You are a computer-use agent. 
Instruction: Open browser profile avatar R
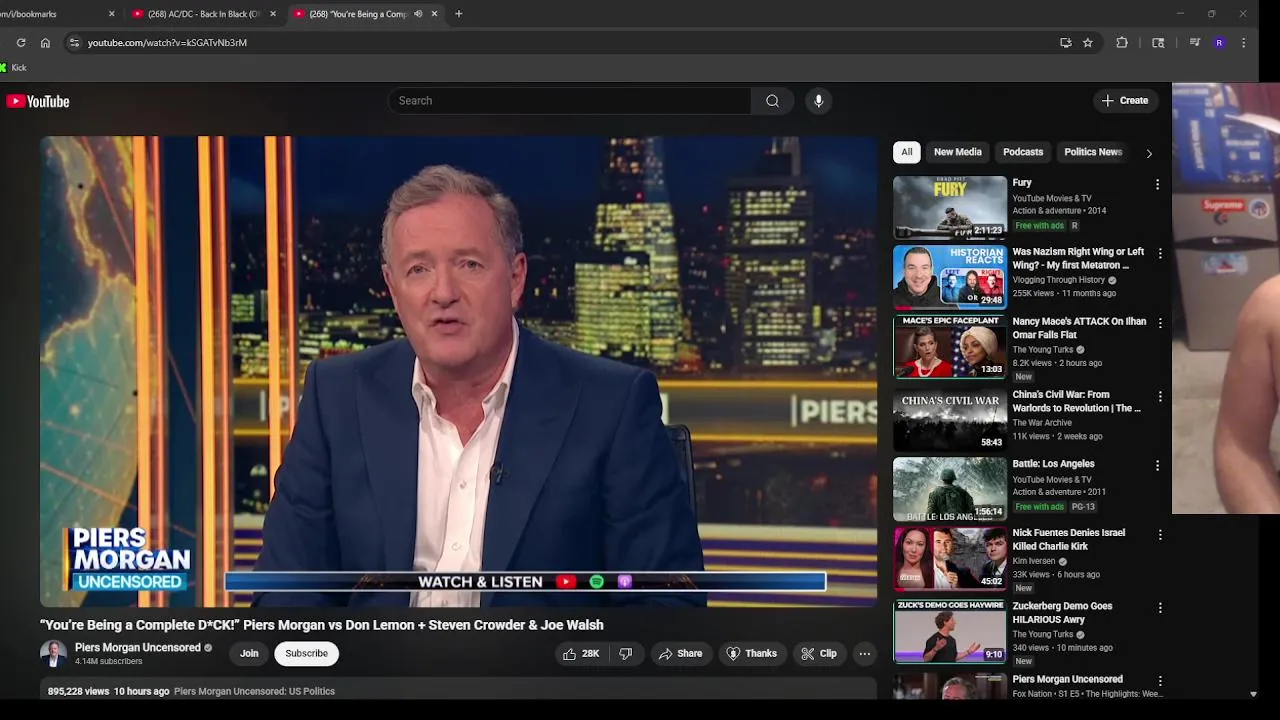tap(1219, 43)
